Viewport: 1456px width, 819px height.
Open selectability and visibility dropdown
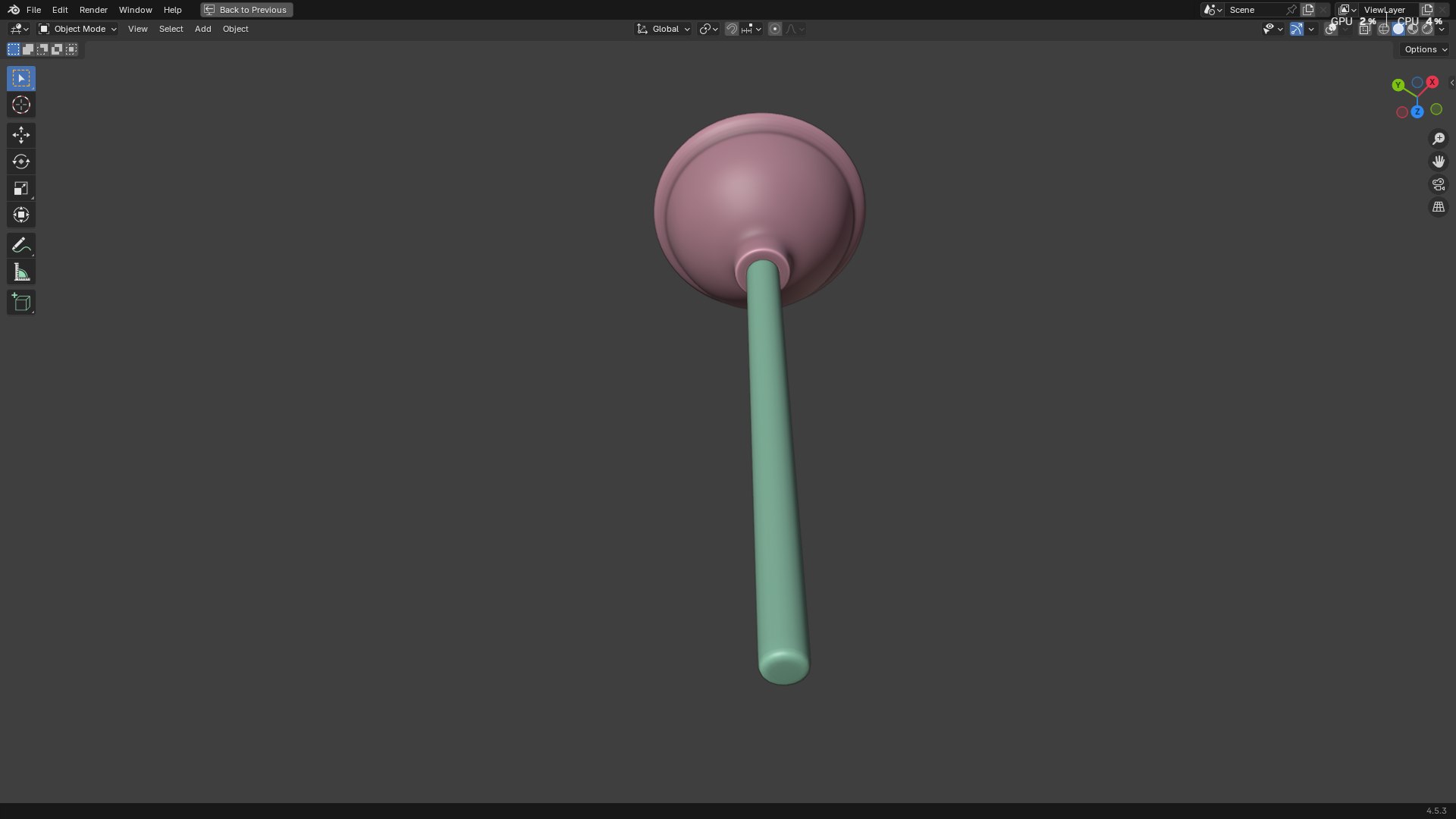pos(1272,29)
